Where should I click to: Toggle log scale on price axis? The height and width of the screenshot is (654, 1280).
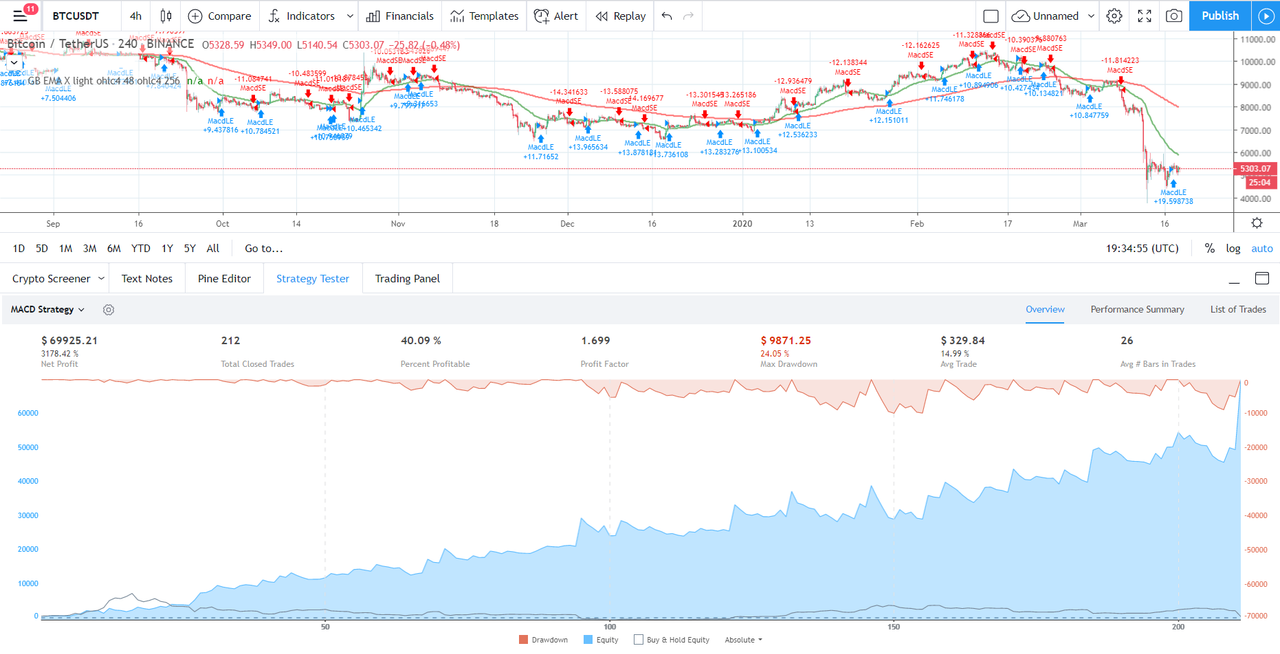point(1233,248)
